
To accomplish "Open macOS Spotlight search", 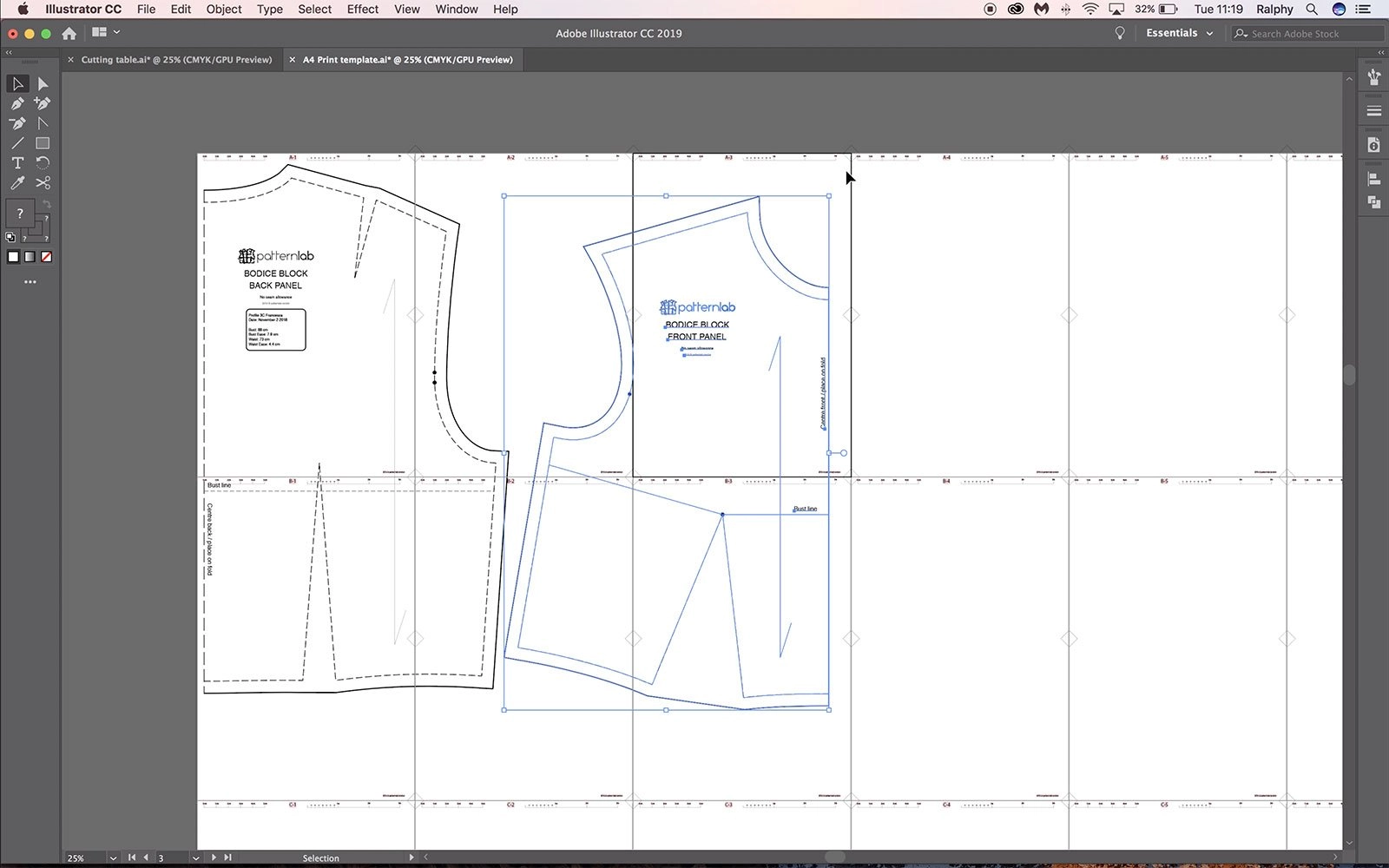I will point(1312,10).
